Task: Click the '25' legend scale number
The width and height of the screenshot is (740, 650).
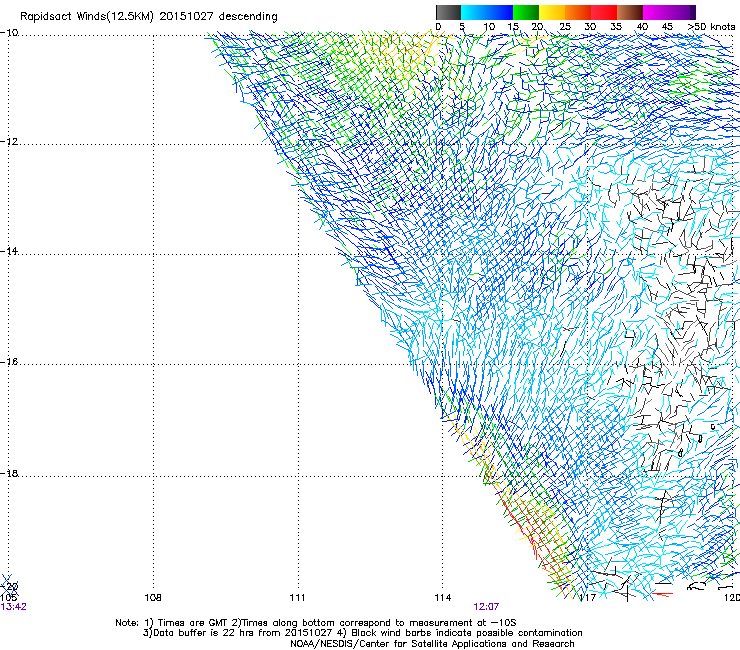Action: [x=565, y=27]
